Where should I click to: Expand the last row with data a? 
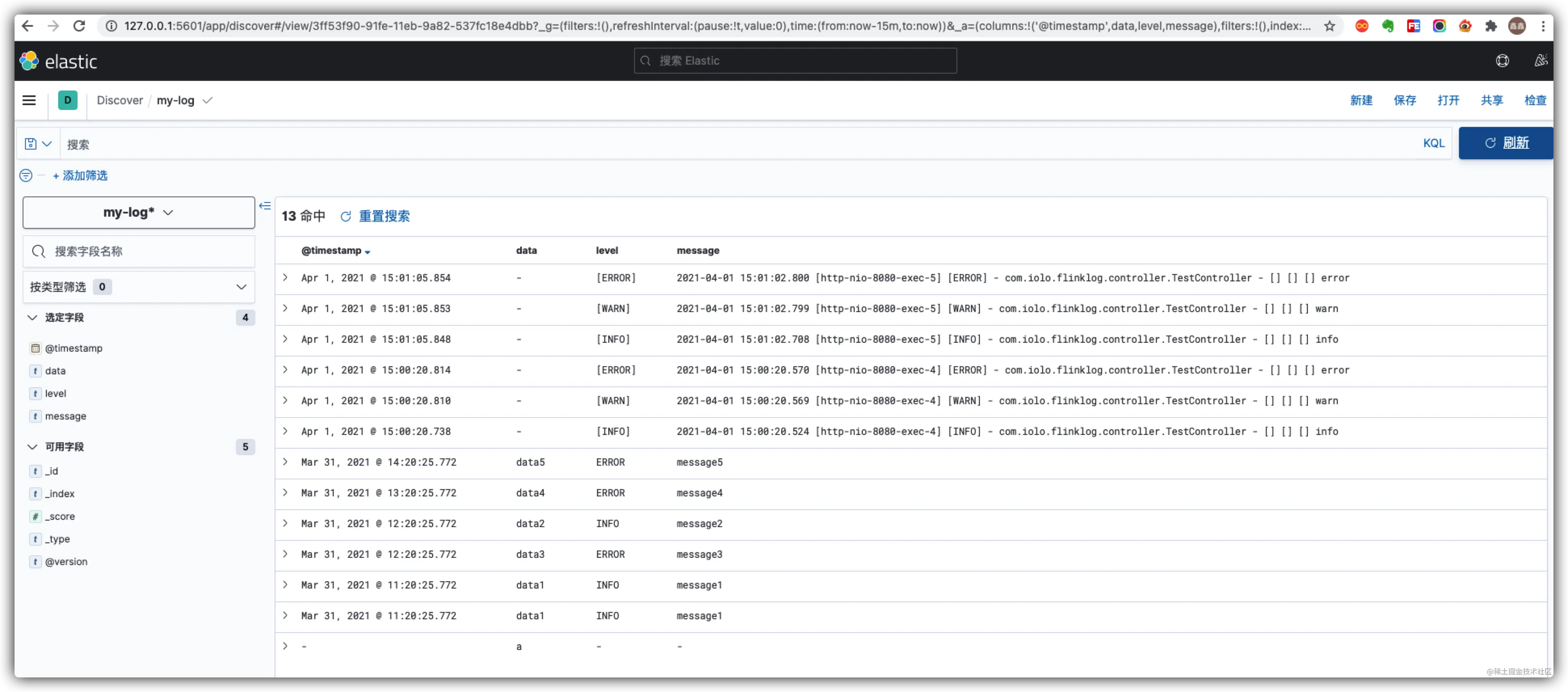click(x=285, y=646)
